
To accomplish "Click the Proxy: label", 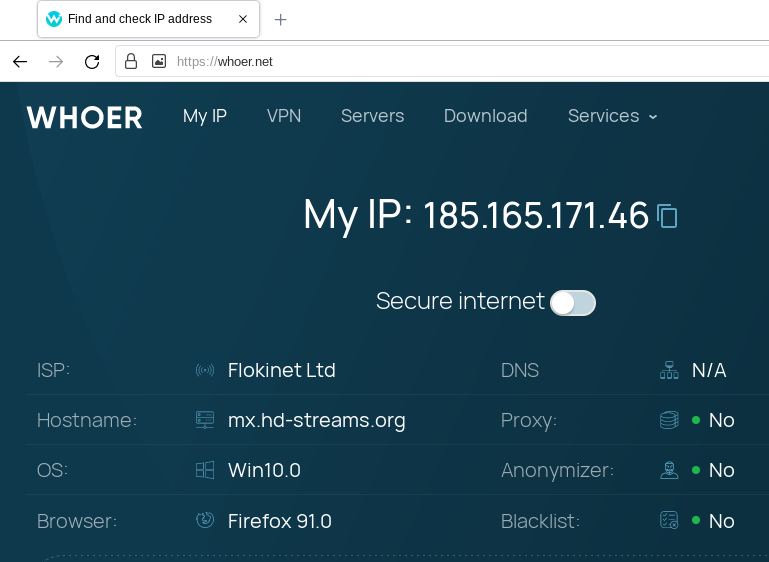I will 529,420.
